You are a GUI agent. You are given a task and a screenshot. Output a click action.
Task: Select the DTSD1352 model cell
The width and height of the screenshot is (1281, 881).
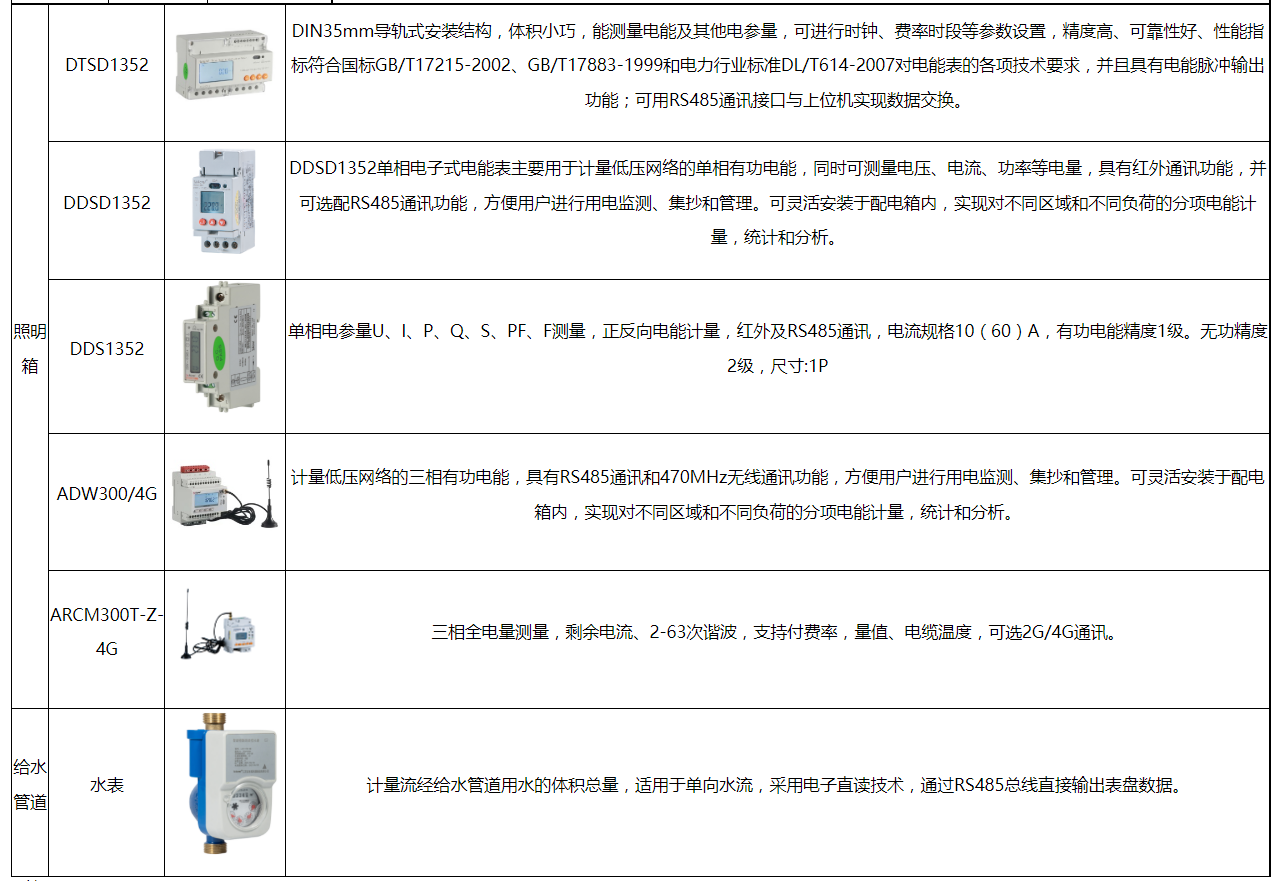coord(107,72)
